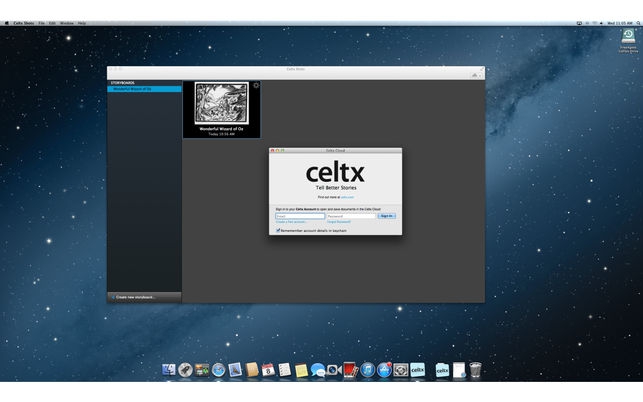Open Reminders checklist icon in dock
The height and width of the screenshot is (402, 643).
[x=284, y=370]
